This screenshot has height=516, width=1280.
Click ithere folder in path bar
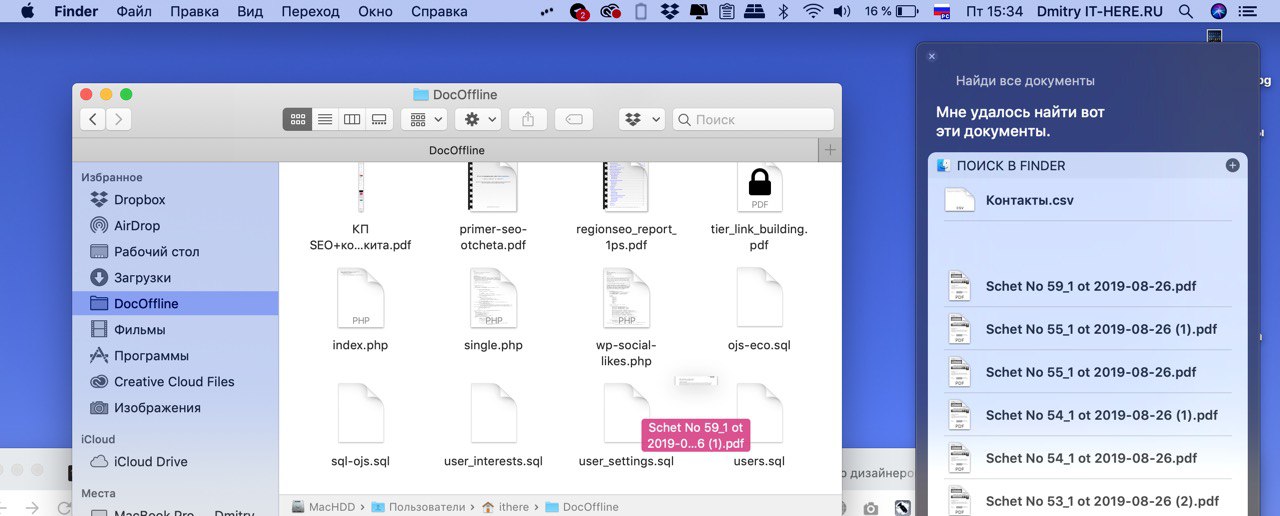pyautogui.click(x=513, y=507)
